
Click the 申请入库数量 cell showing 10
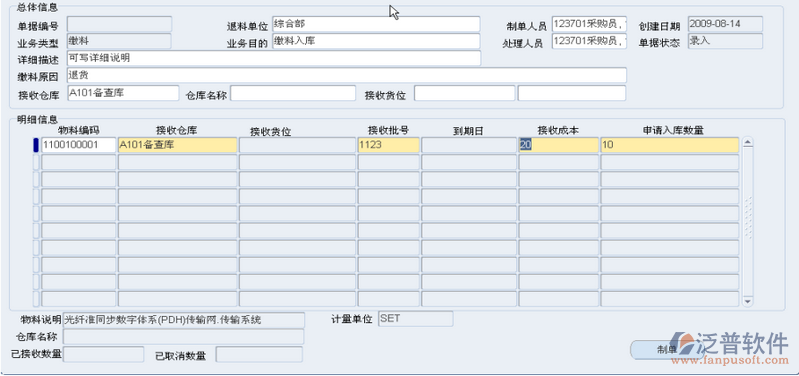click(x=670, y=145)
